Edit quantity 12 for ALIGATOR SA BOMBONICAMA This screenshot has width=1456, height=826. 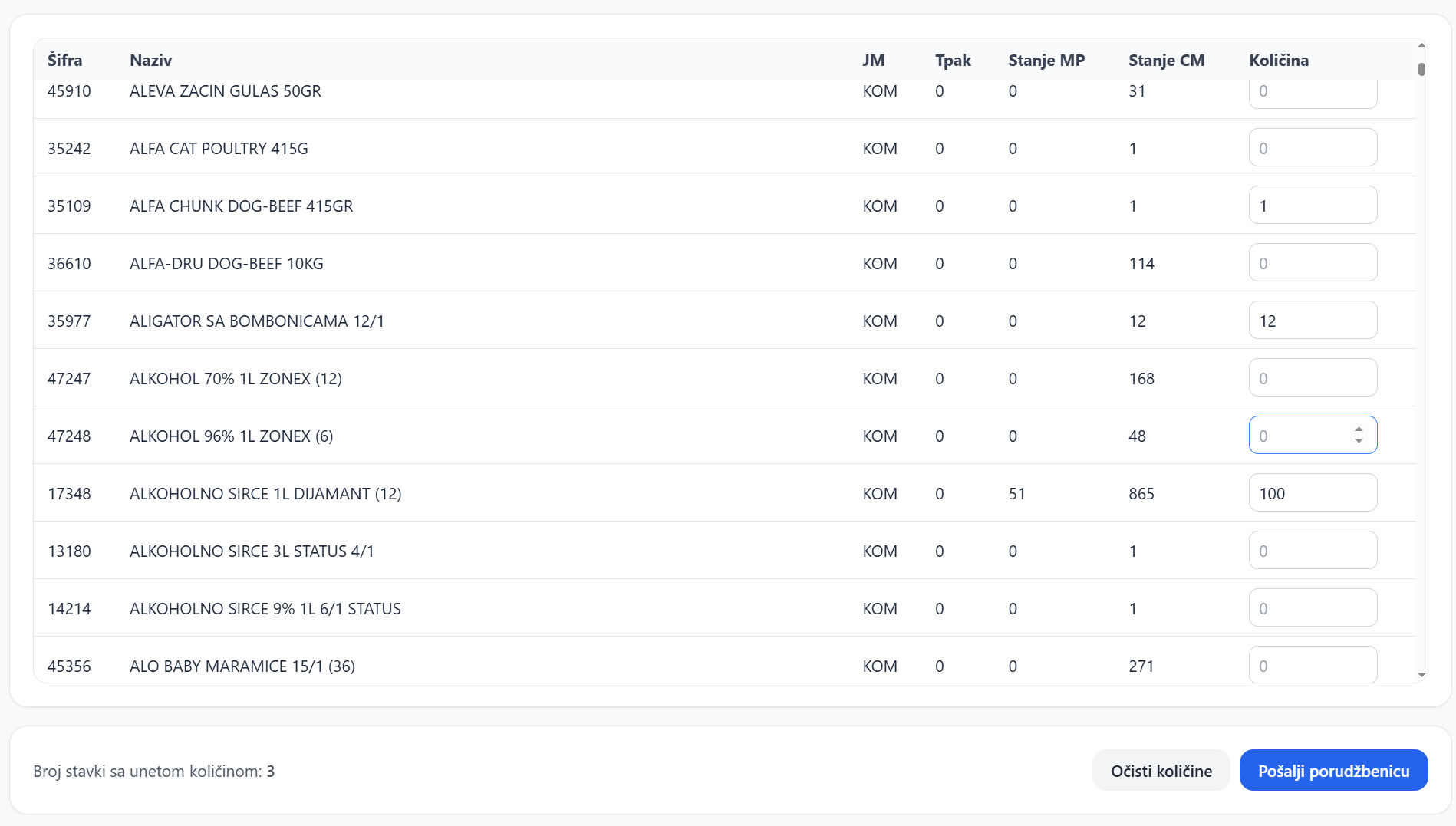tap(1313, 321)
